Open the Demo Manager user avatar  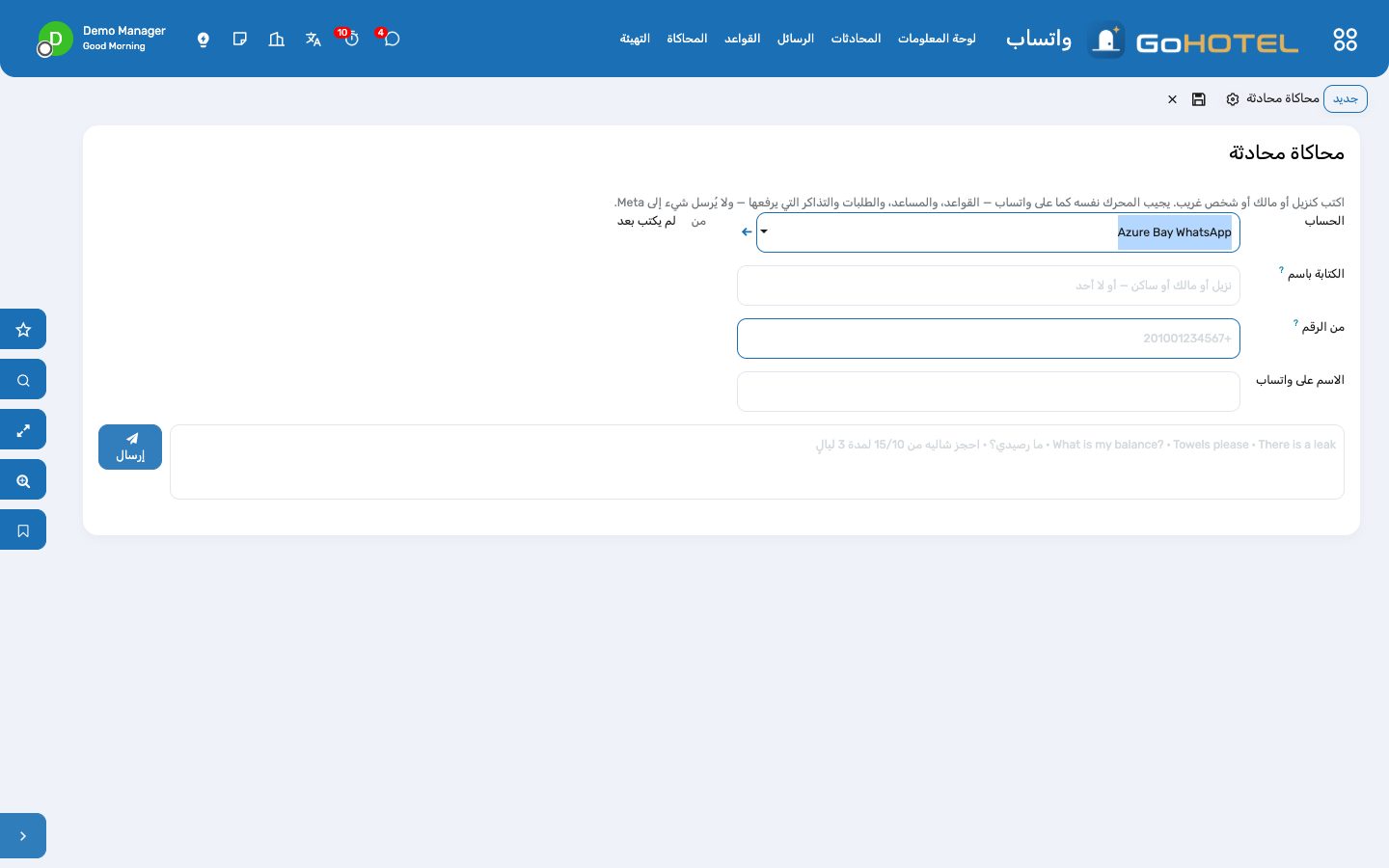(55, 40)
